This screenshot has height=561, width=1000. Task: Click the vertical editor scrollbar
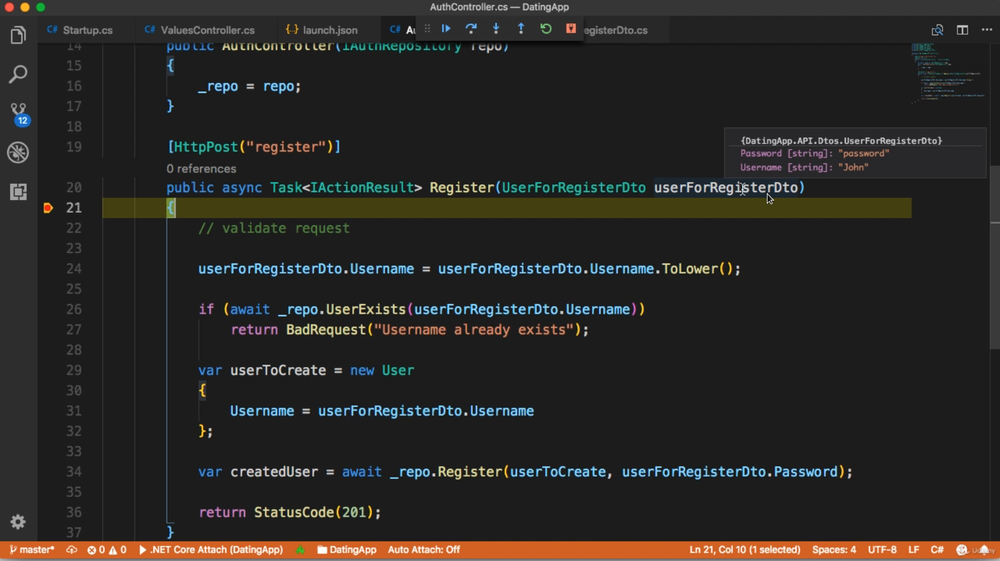994,257
